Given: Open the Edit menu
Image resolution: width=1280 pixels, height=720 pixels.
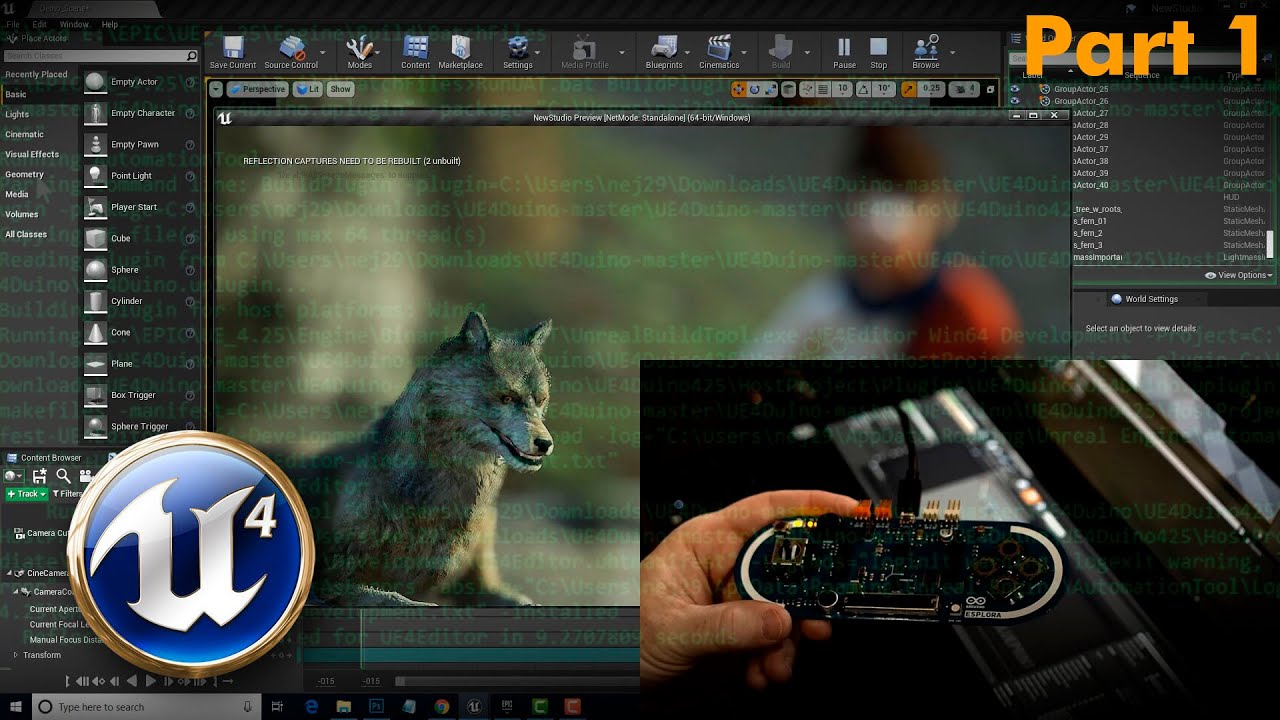Looking at the screenshot, I should coord(40,24).
